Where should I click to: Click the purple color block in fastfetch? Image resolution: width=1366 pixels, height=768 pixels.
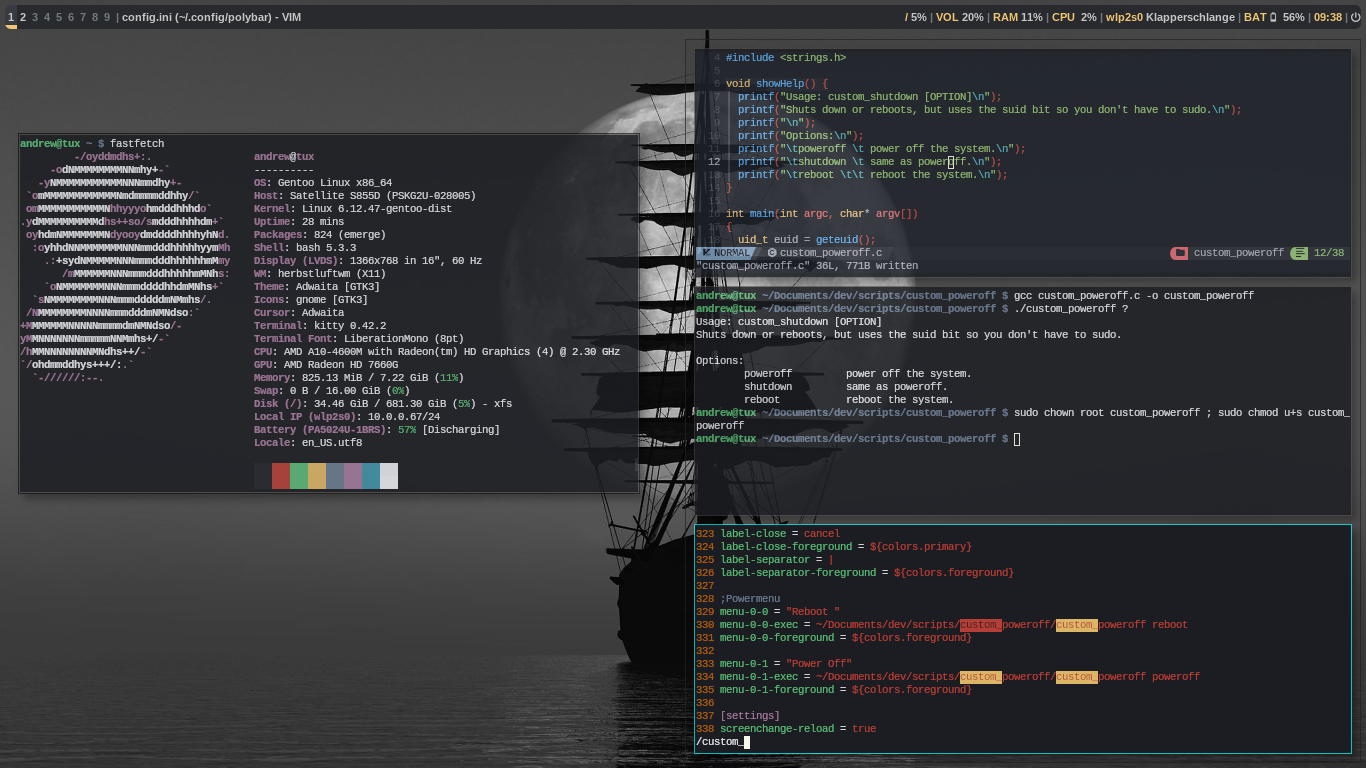(353, 476)
